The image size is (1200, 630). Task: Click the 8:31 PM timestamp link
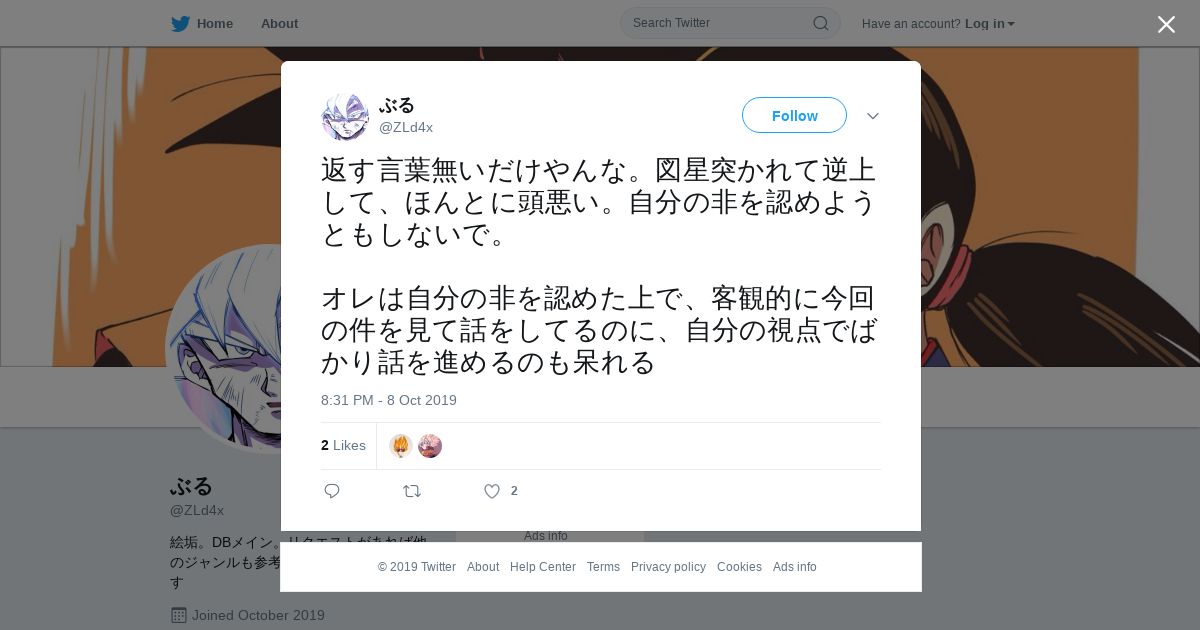389,400
